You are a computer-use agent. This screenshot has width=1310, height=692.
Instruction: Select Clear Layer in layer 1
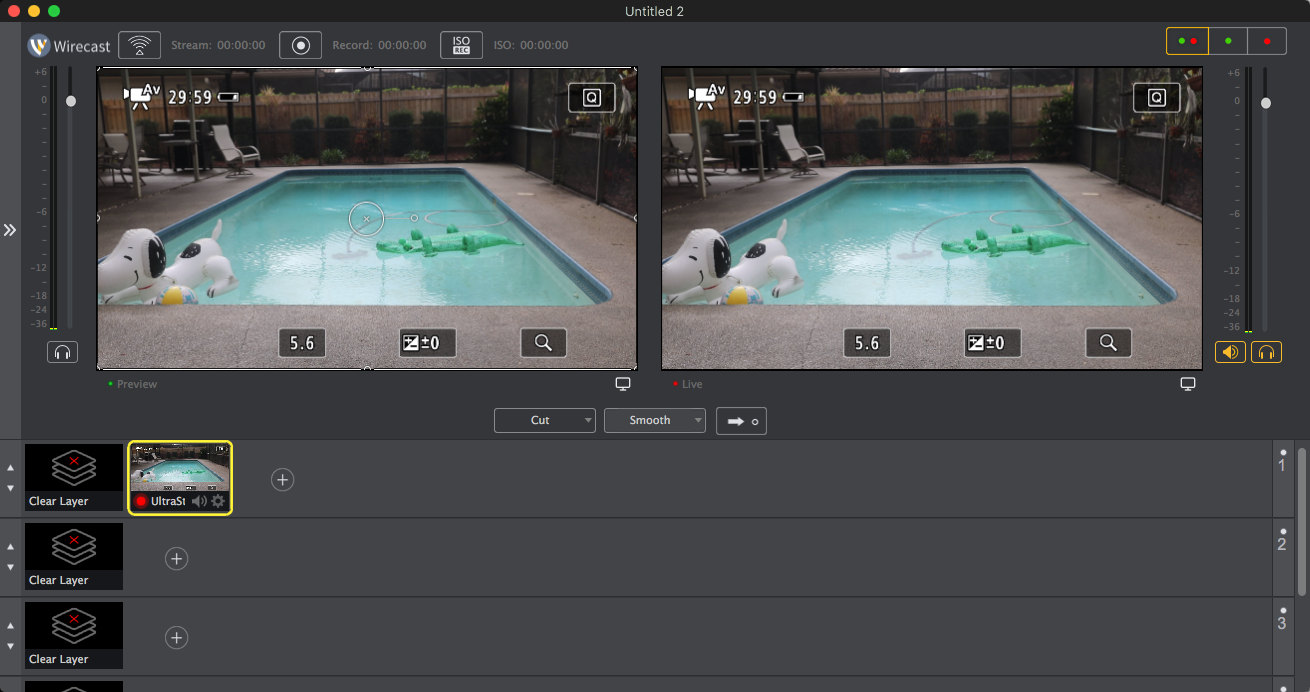[74, 478]
